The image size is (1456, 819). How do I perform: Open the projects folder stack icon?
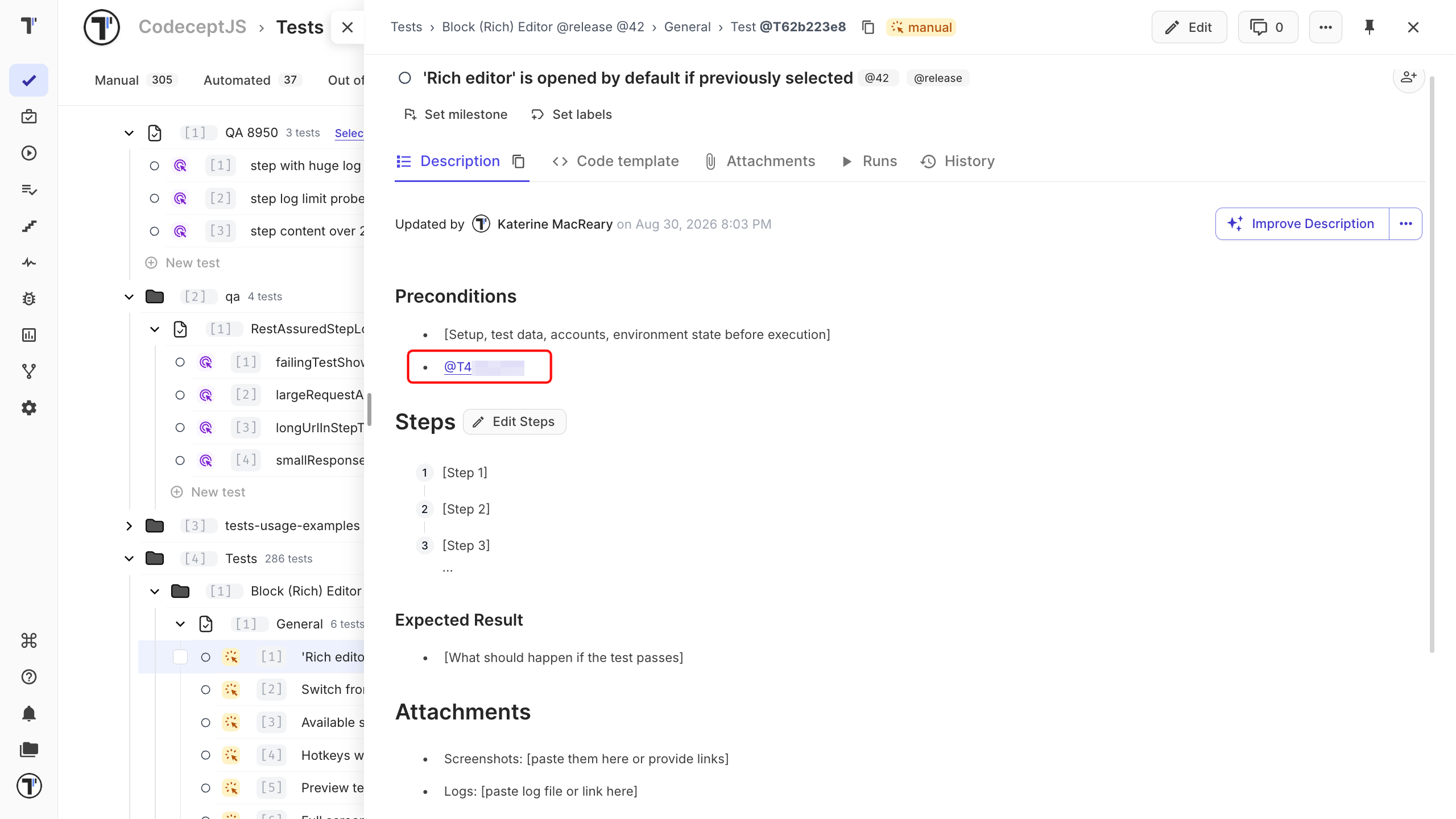coord(29,750)
